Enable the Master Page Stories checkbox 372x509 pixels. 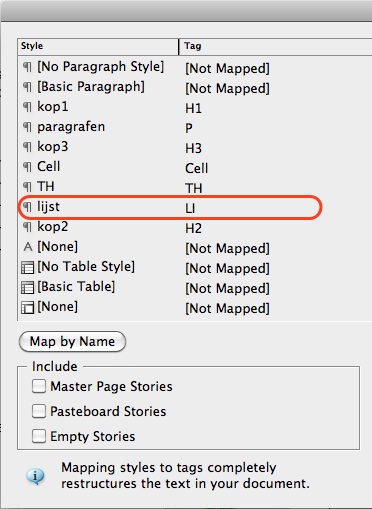pyautogui.click(x=39, y=386)
